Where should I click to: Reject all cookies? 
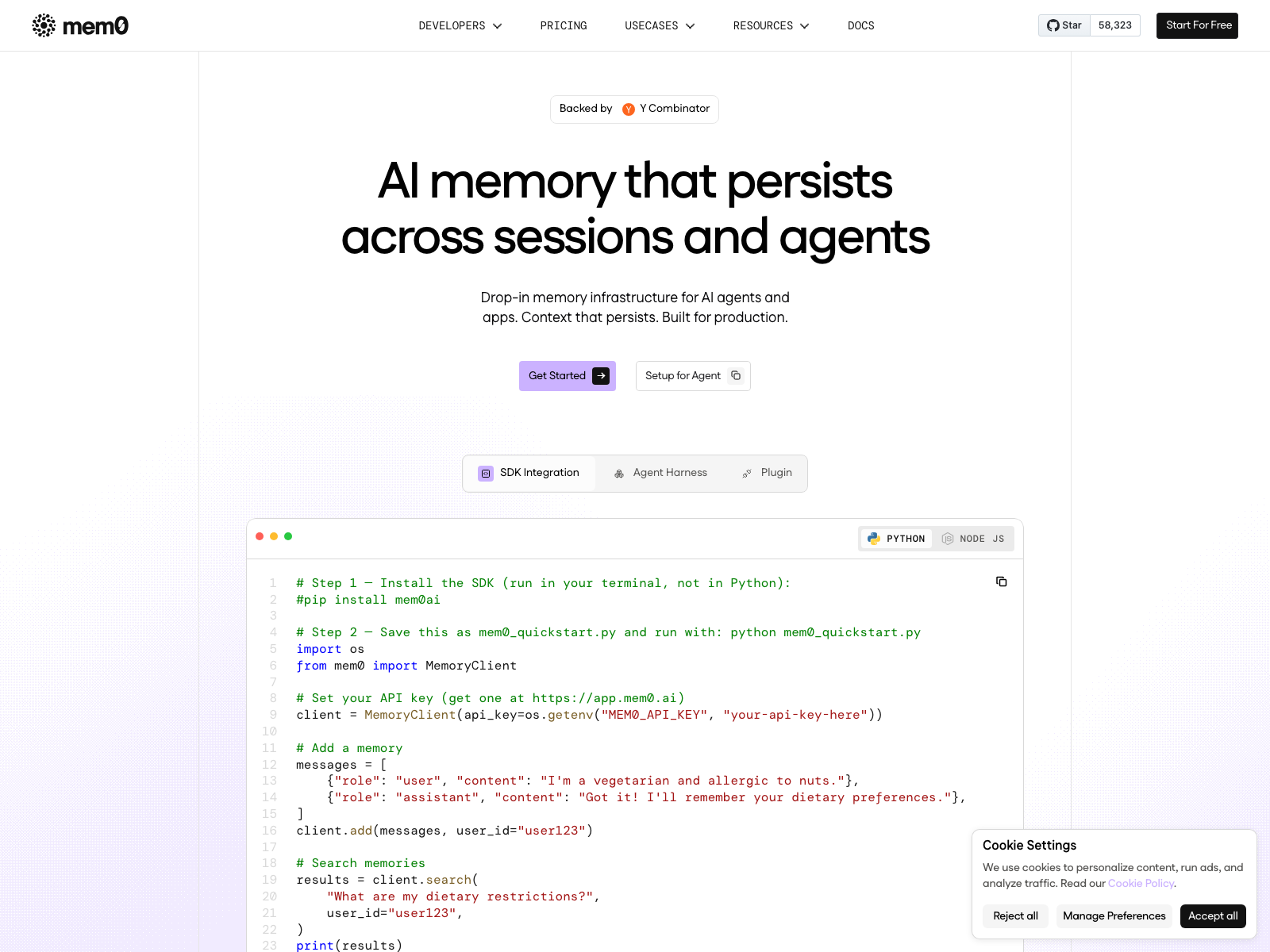[x=1015, y=916]
